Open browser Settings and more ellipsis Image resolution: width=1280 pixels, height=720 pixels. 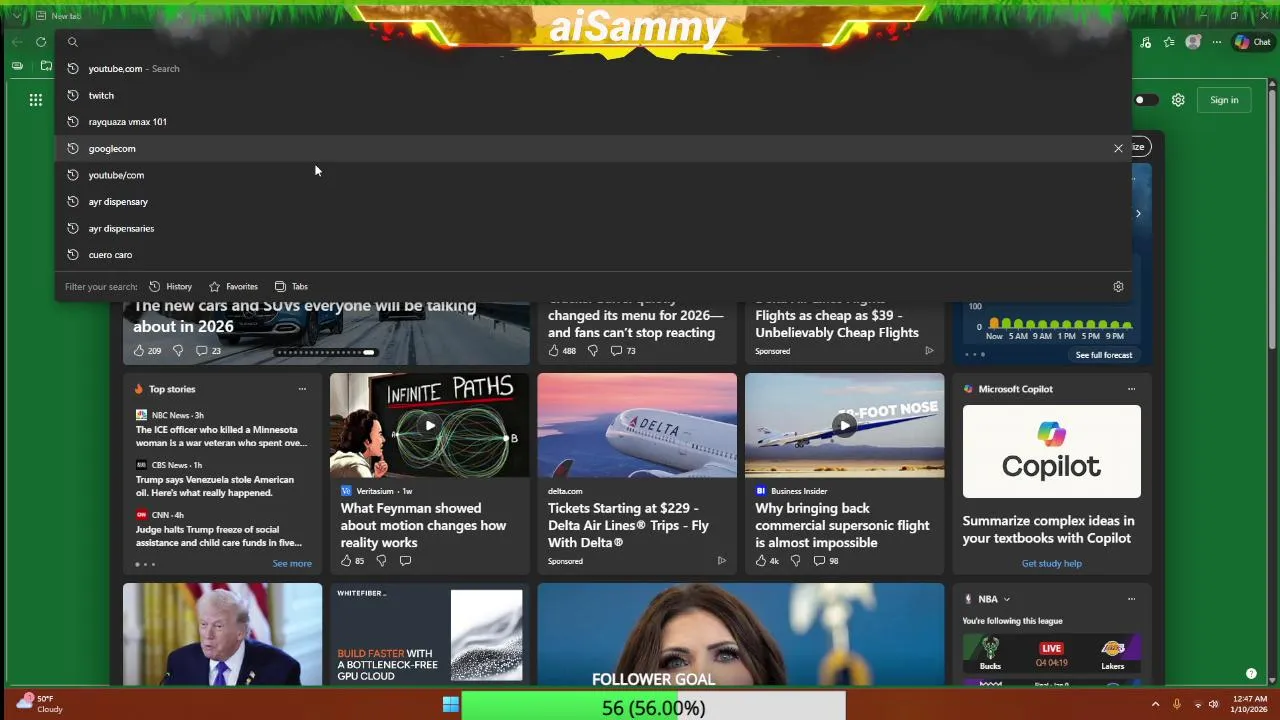click(1217, 42)
